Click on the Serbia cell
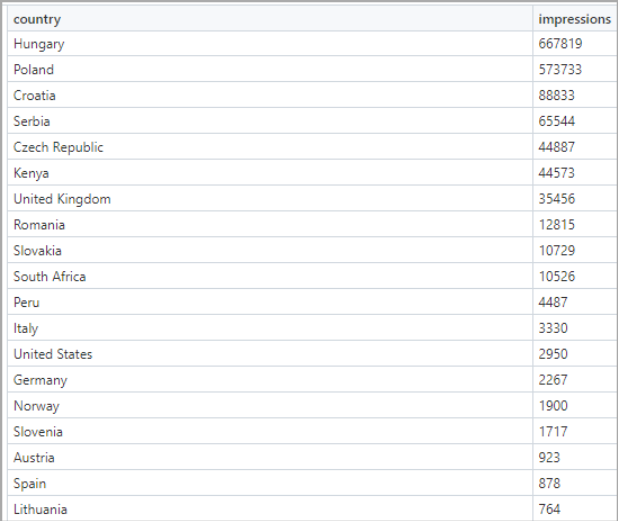The image size is (618, 521). [x=33, y=121]
